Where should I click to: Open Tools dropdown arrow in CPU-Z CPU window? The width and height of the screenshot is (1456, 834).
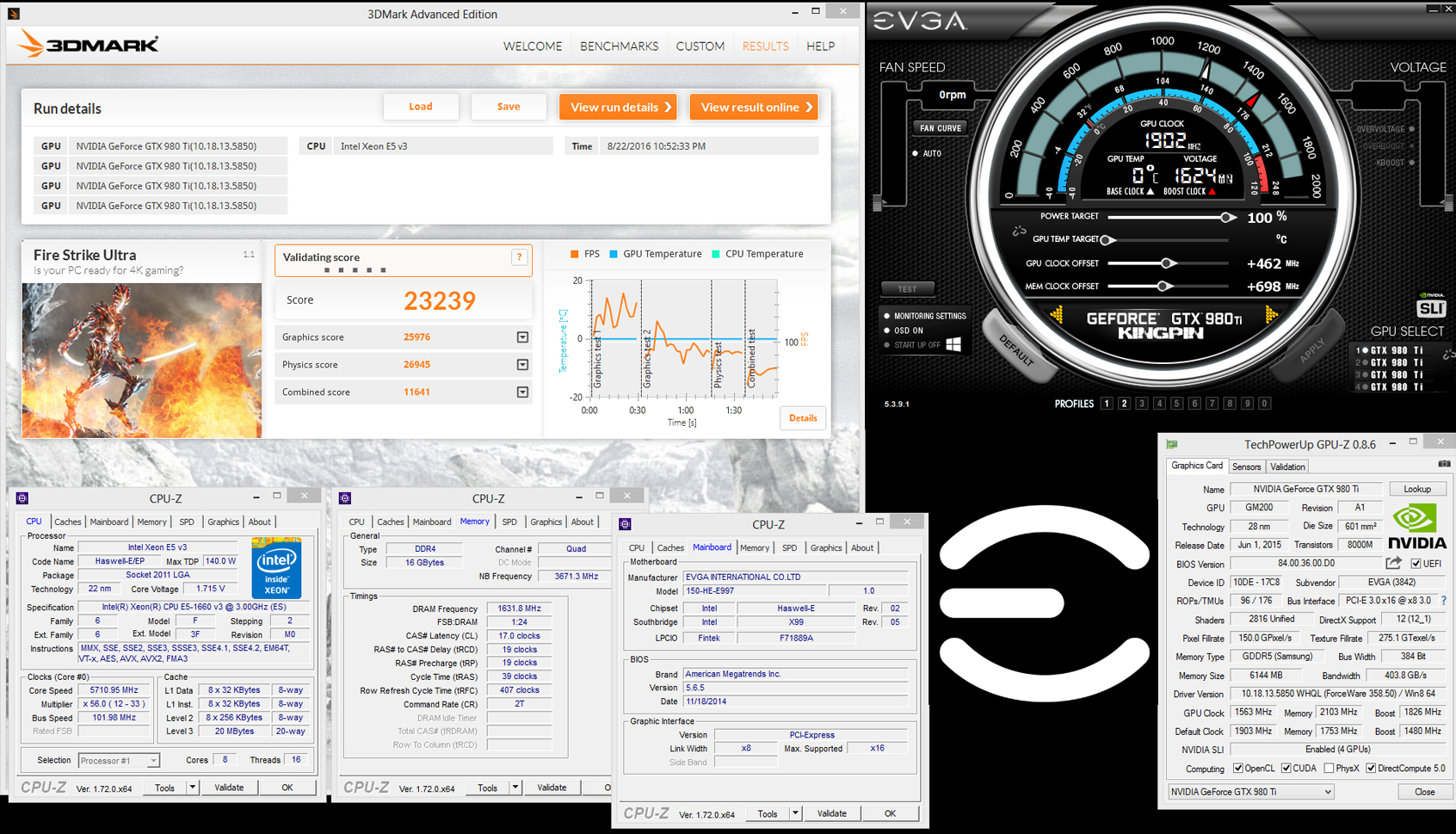pyautogui.click(x=192, y=788)
